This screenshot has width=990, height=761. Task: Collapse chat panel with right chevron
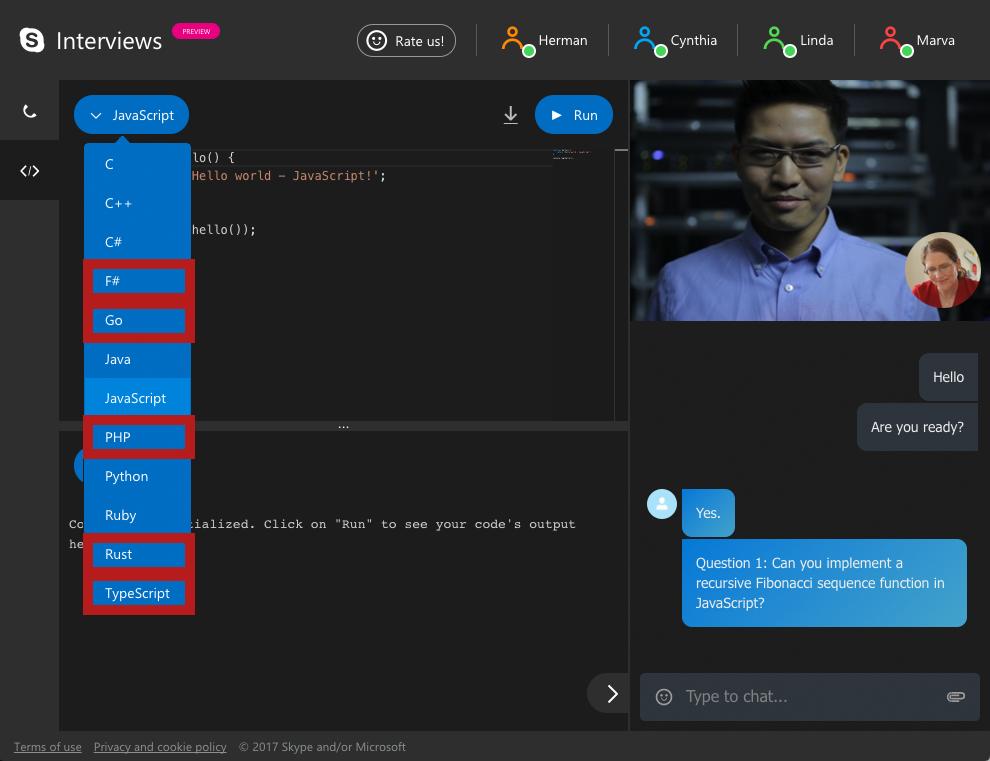[611, 694]
